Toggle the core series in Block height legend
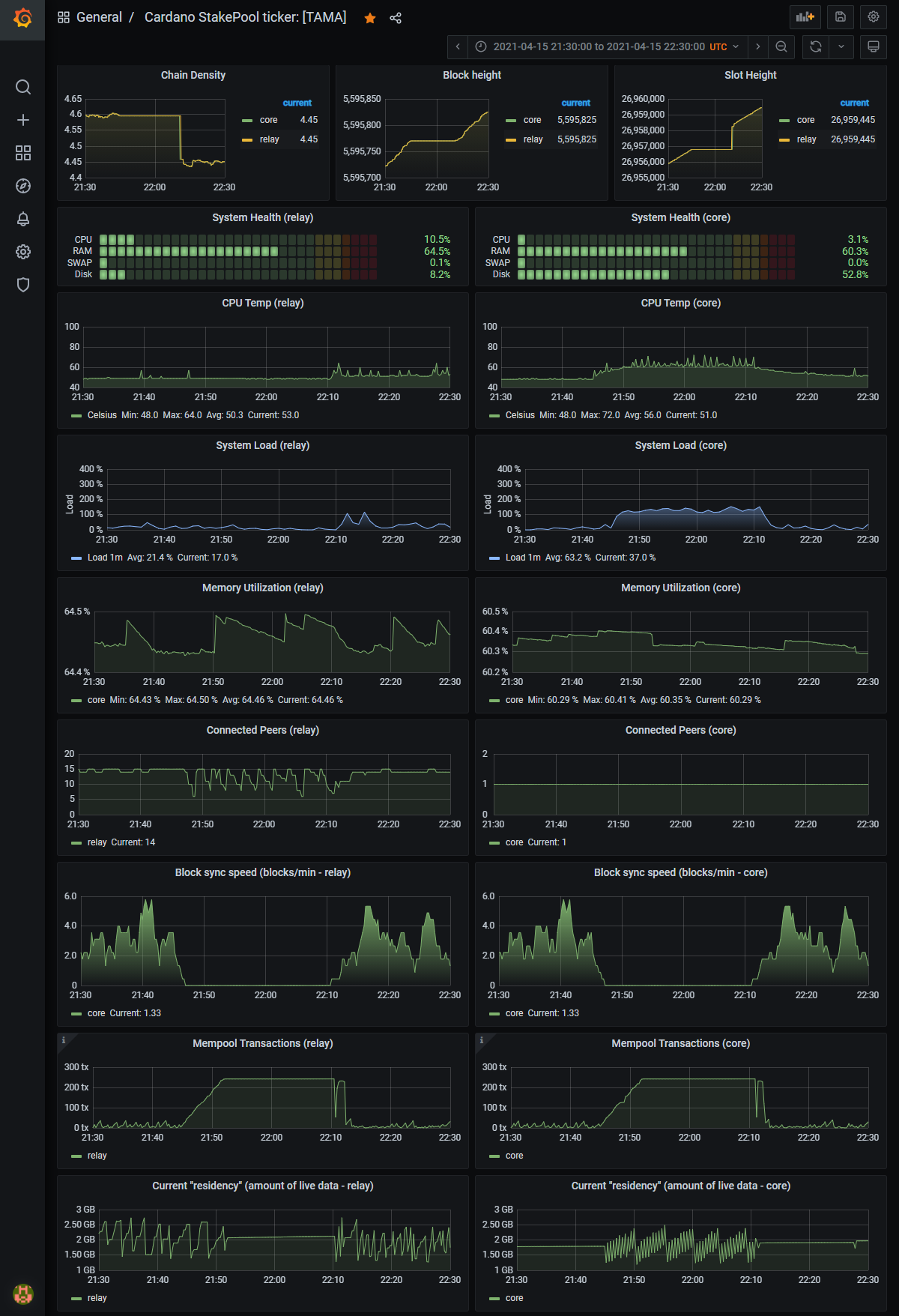This screenshot has height=1316, width=899. [x=532, y=120]
